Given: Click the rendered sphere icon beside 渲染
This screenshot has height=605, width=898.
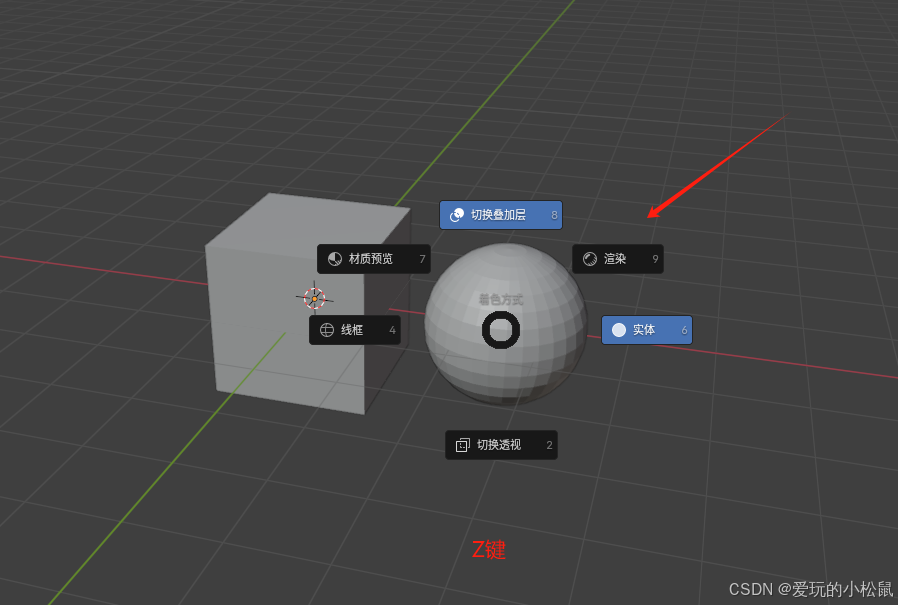Looking at the screenshot, I should pos(590,259).
